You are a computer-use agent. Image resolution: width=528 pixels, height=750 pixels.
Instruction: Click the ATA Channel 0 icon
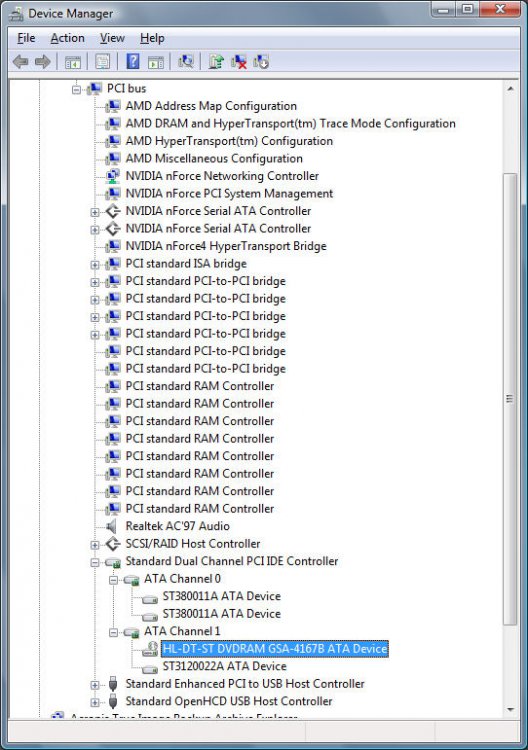[x=132, y=580]
